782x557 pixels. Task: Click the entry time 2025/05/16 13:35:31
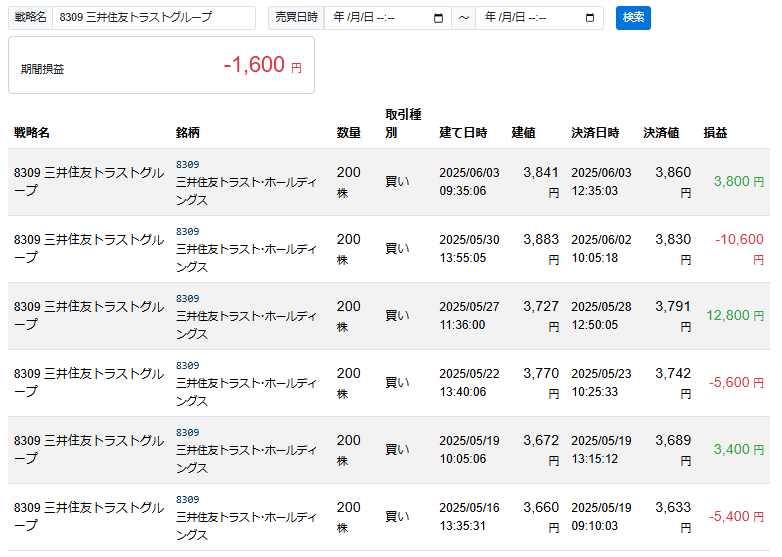(469, 516)
